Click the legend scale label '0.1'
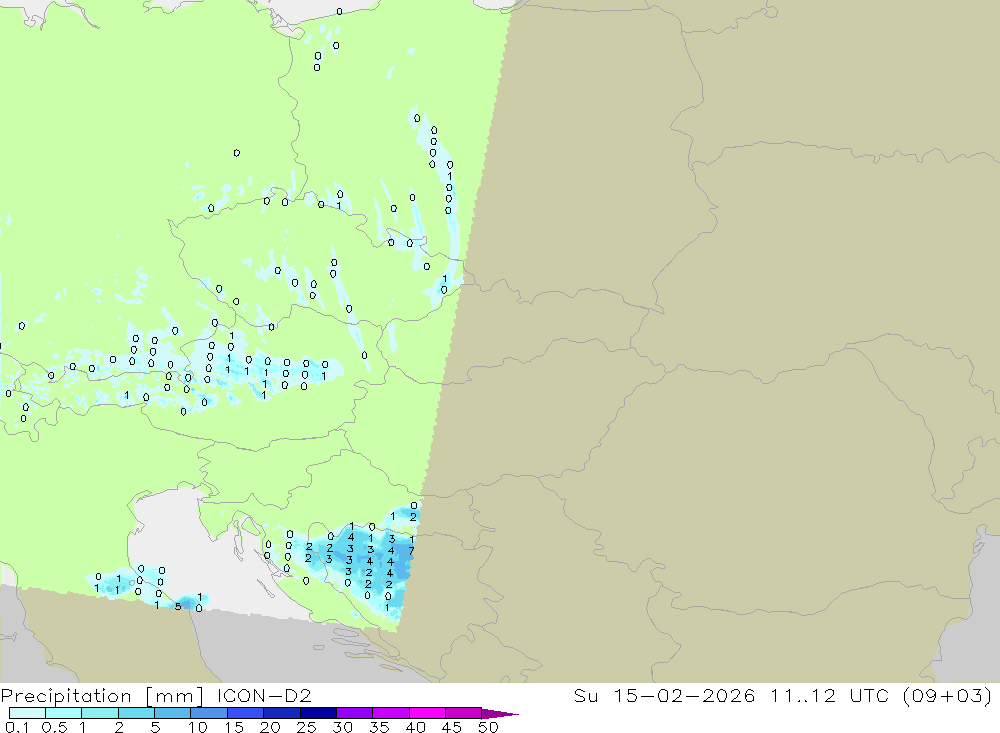The width and height of the screenshot is (1000, 733). pyautogui.click(x=17, y=727)
